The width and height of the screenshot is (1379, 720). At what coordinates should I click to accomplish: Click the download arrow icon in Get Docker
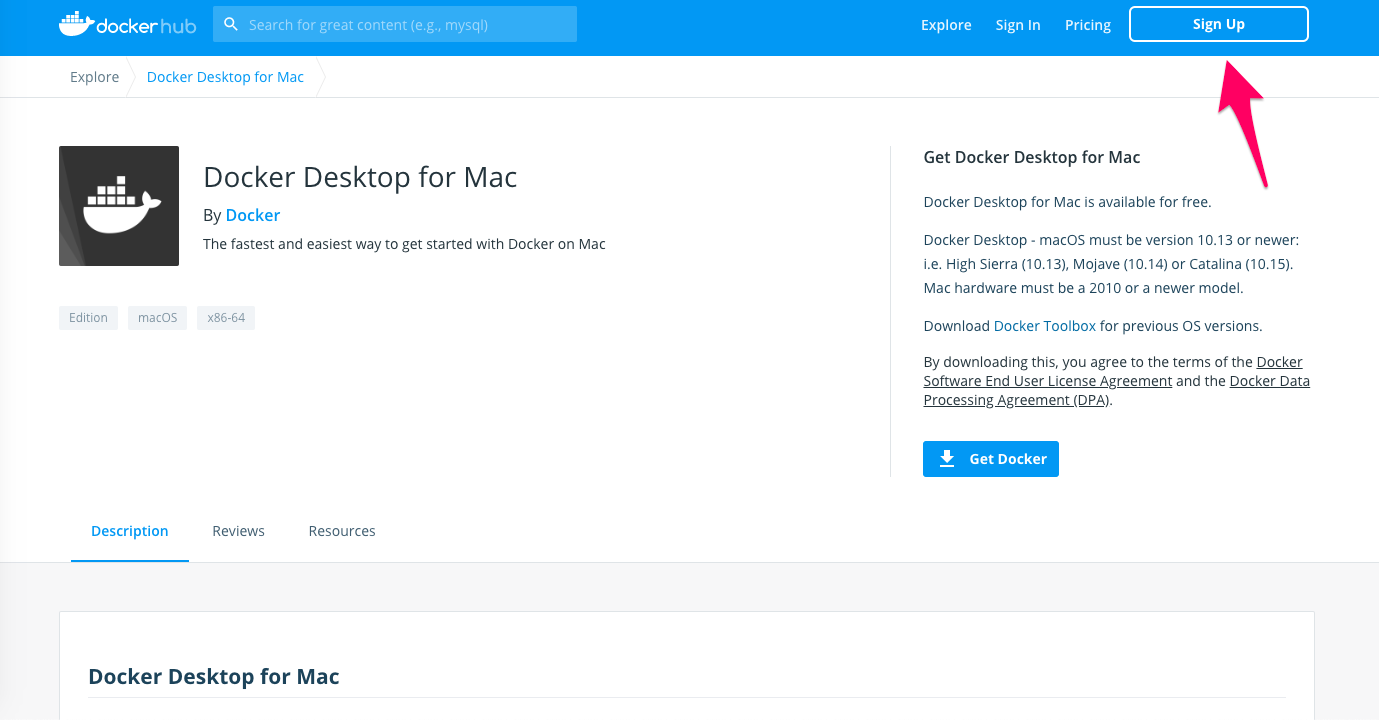(947, 459)
